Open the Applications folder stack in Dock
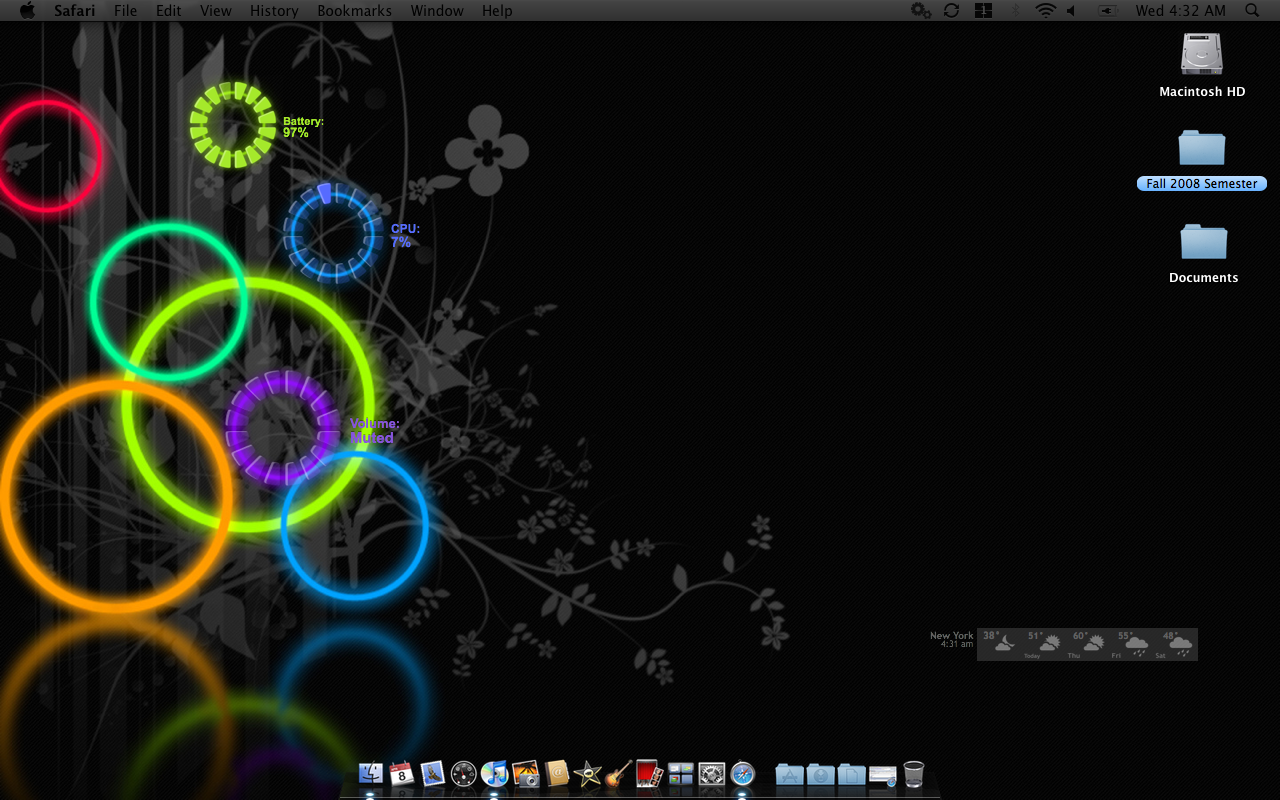1280x800 pixels. [789, 773]
